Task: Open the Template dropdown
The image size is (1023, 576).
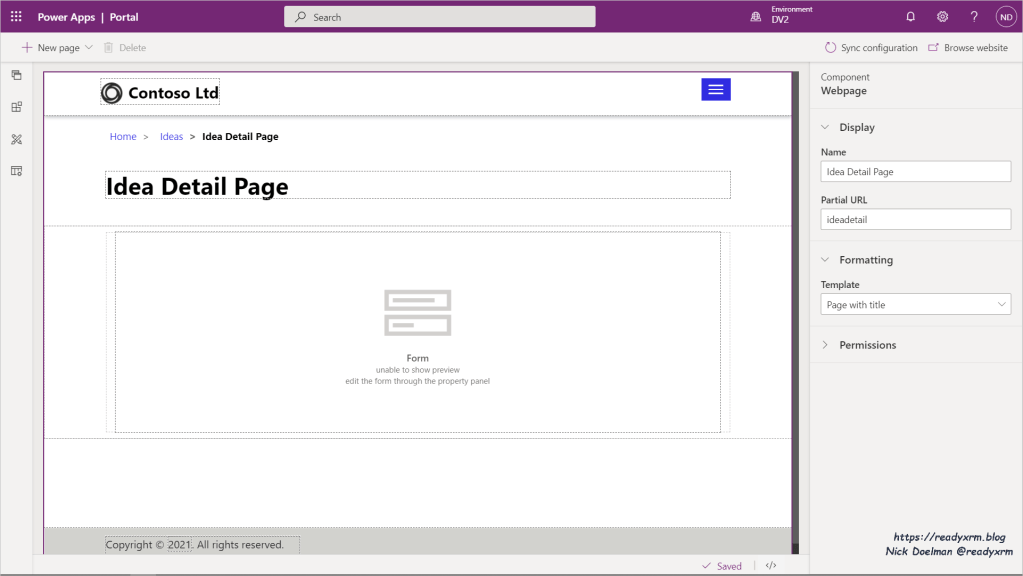Action: [x=915, y=305]
